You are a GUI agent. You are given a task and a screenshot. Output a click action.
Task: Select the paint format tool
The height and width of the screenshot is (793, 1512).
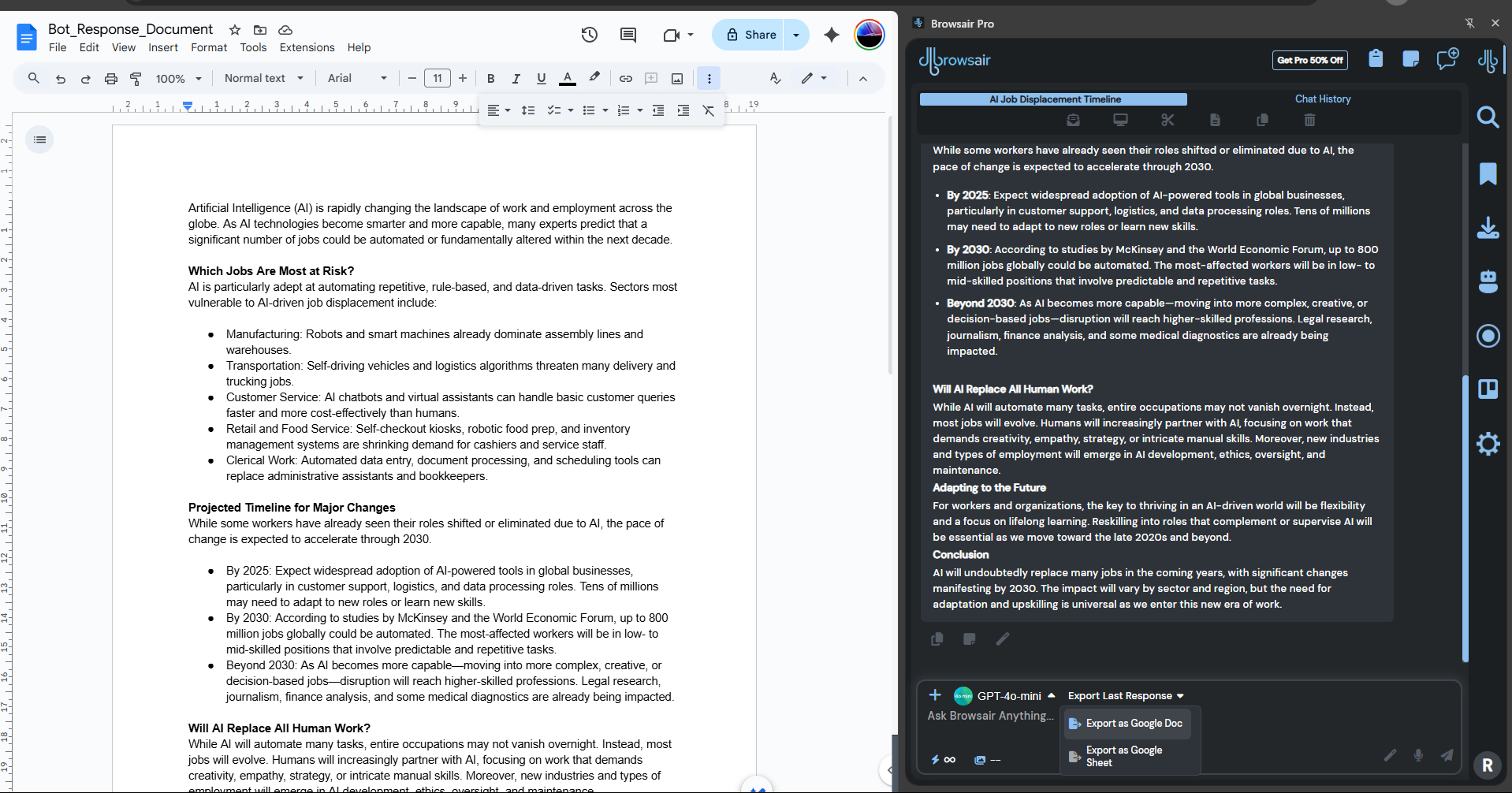pos(136,79)
